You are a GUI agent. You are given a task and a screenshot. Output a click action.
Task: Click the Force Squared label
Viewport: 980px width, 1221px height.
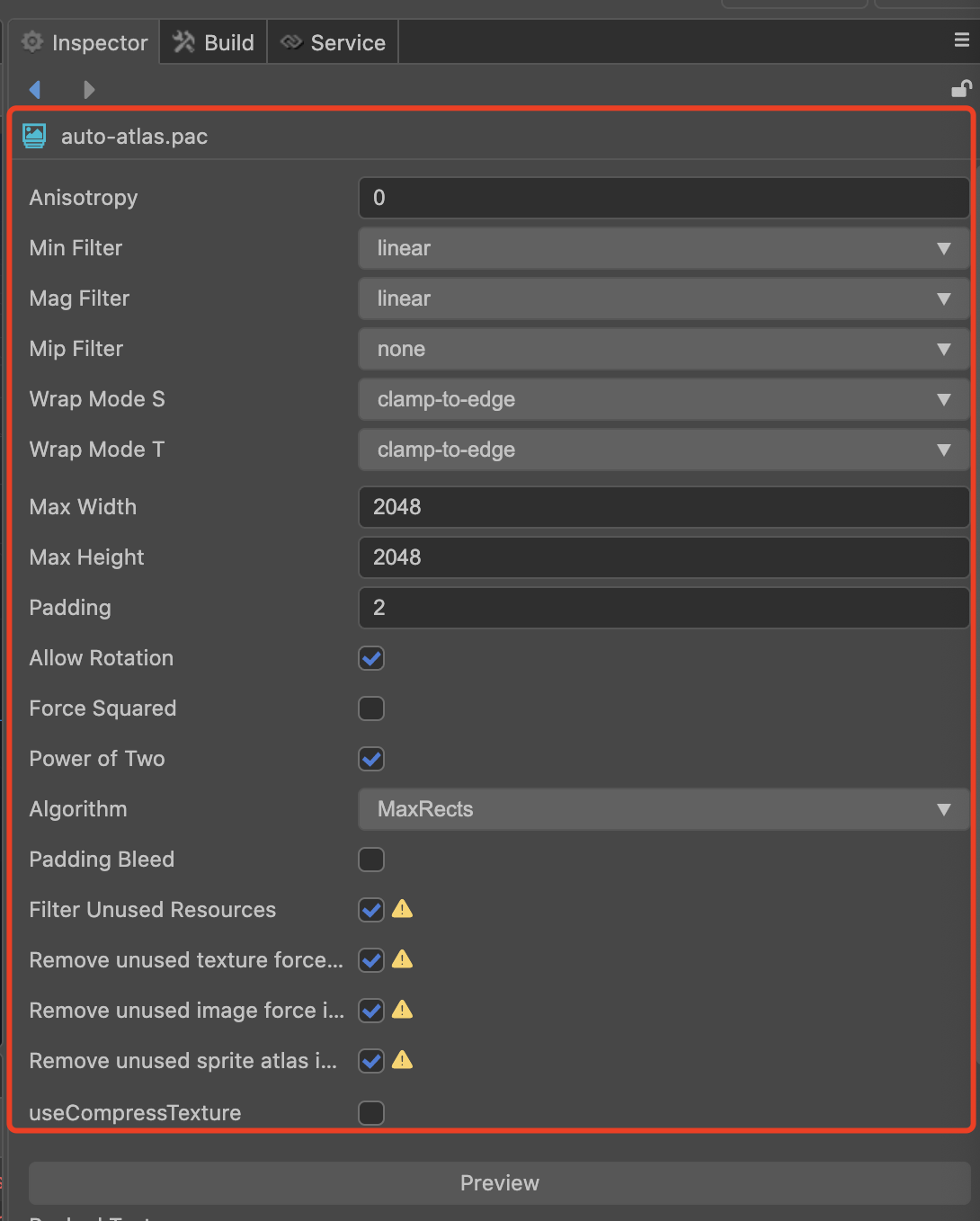click(x=102, y=709)
